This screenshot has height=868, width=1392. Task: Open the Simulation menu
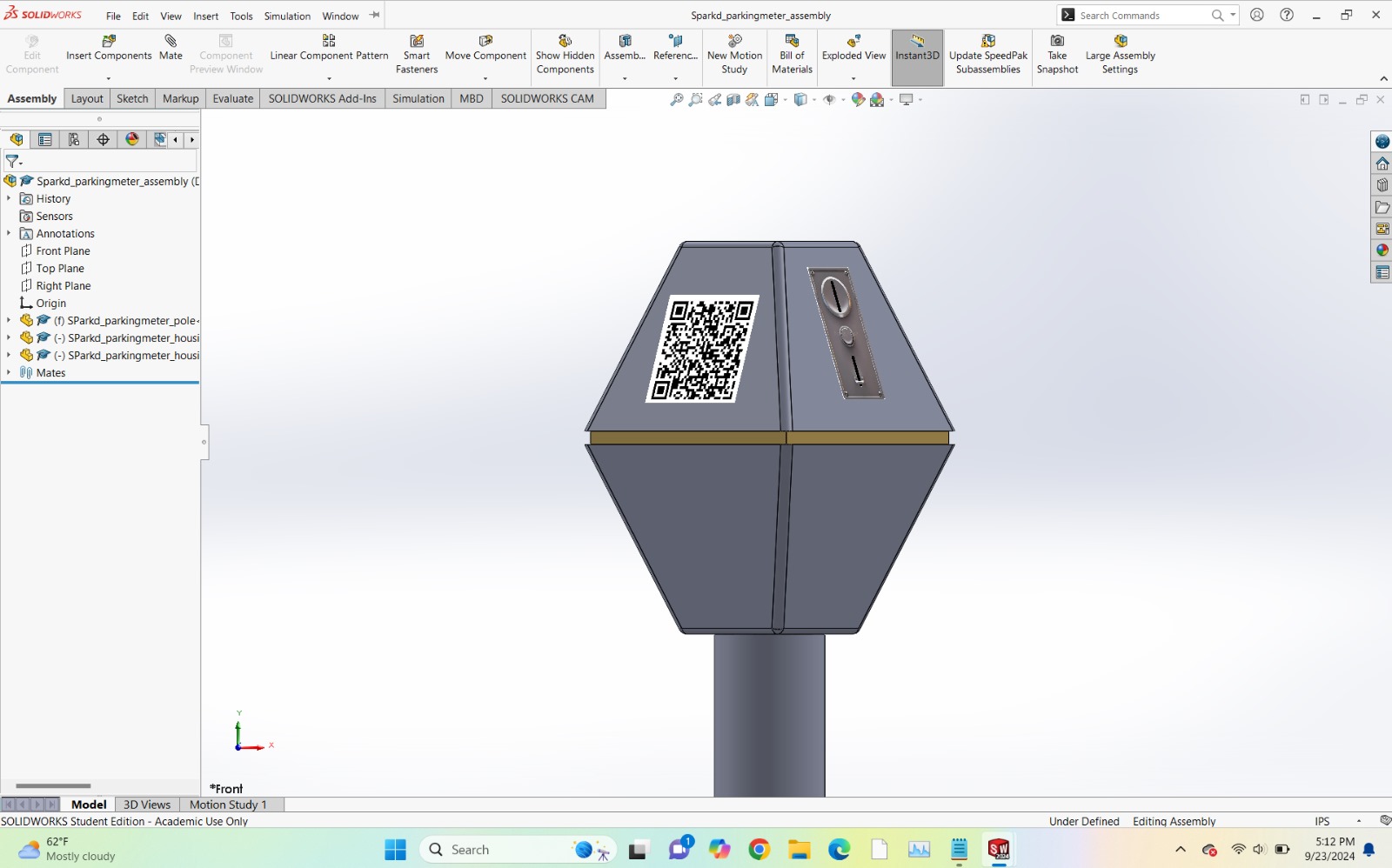pos(287,16)
